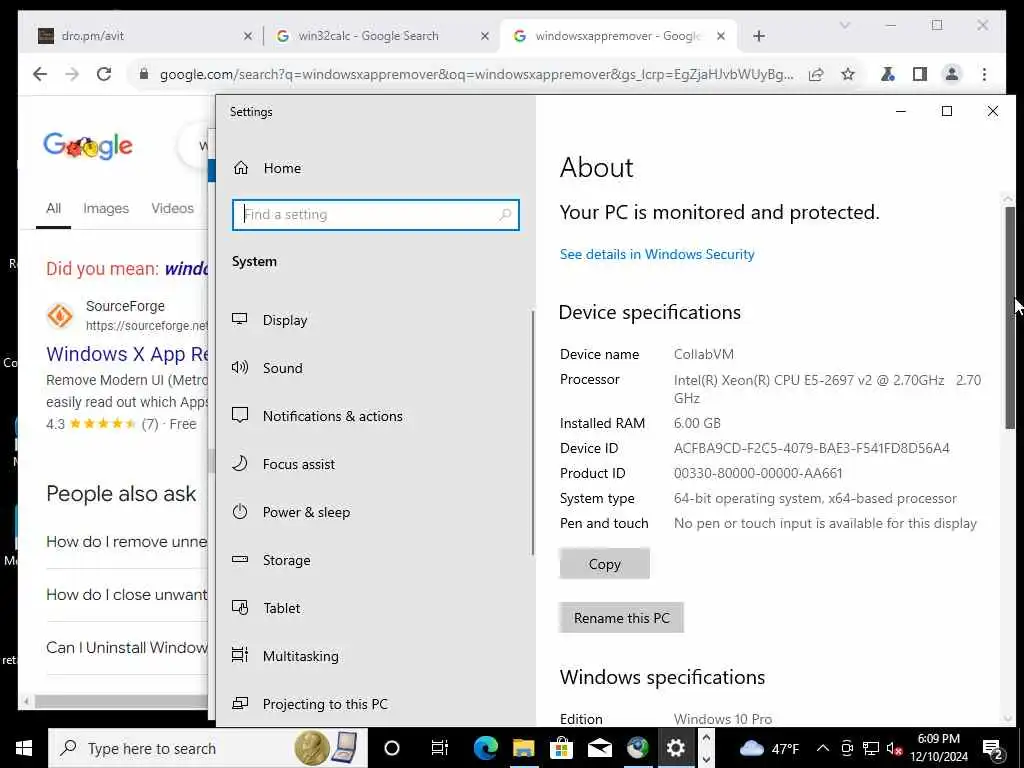Go back in Chrome

point(40,74)
